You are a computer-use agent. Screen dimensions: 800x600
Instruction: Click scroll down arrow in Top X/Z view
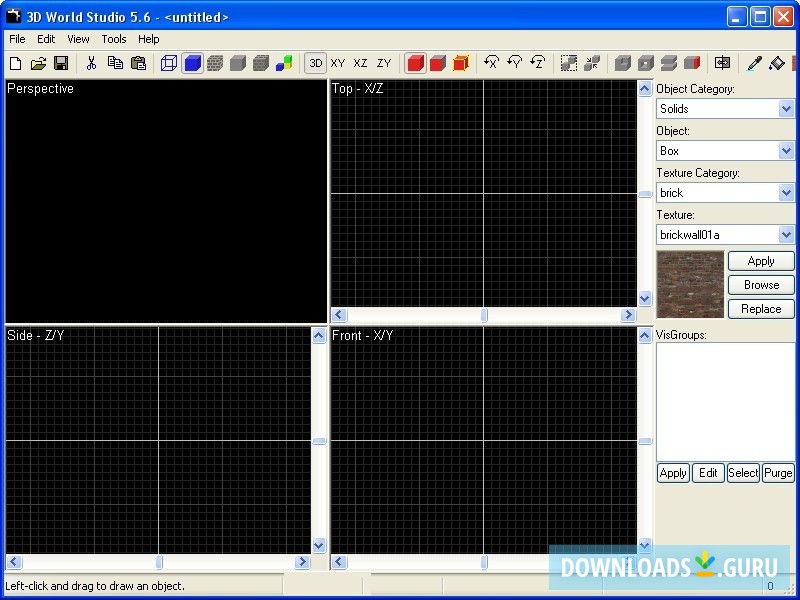(645, 298)
